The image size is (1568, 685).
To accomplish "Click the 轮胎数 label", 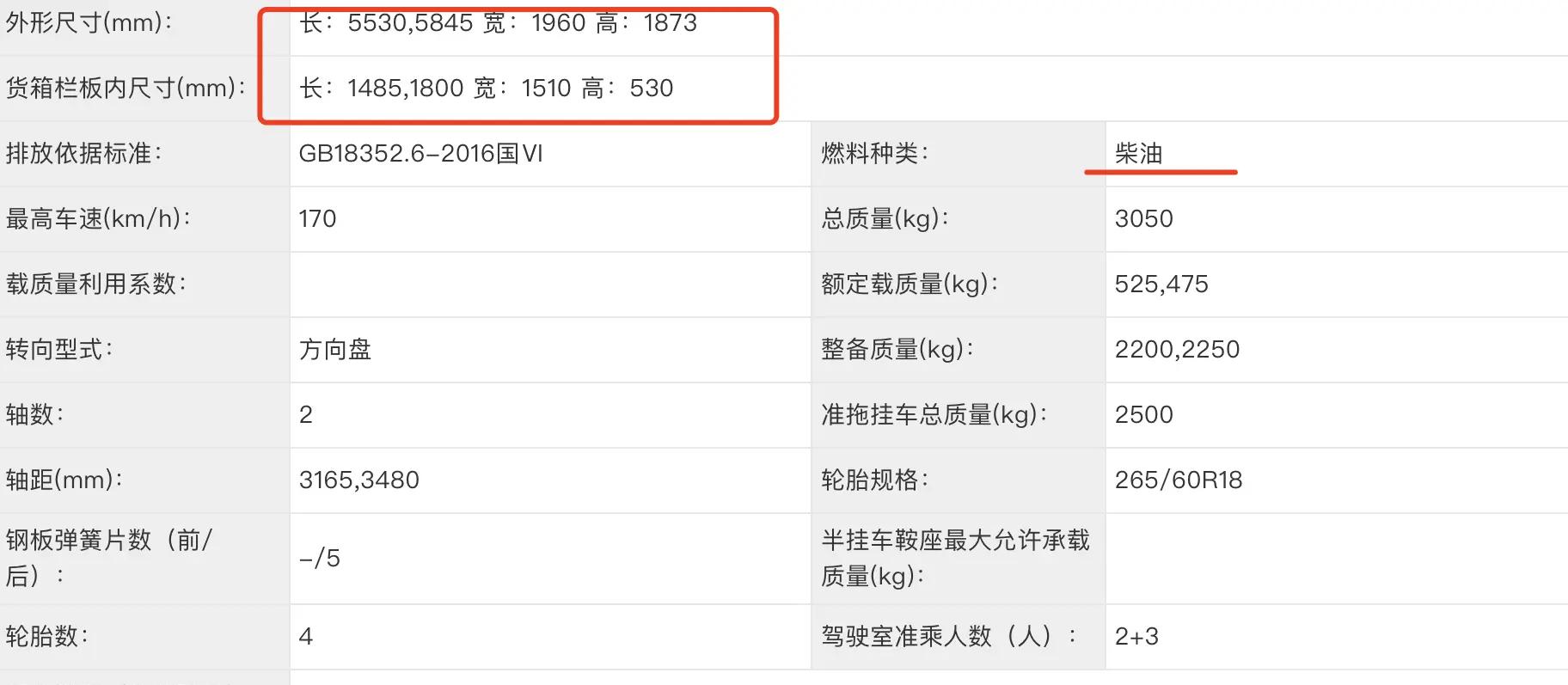I will [x=47, y=637].
